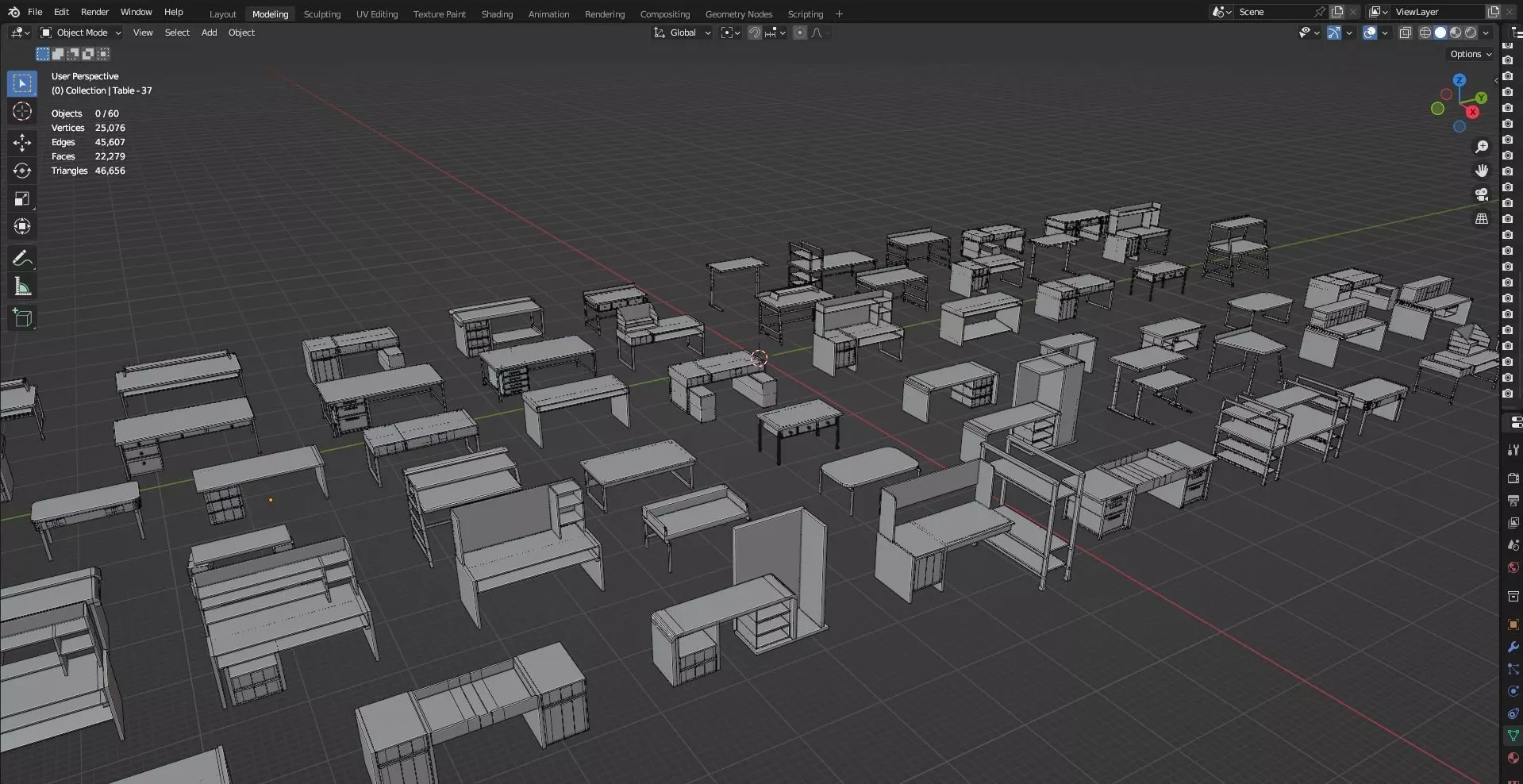
Task: Switch to the Shading workspace tab
Action: (497, 14)
